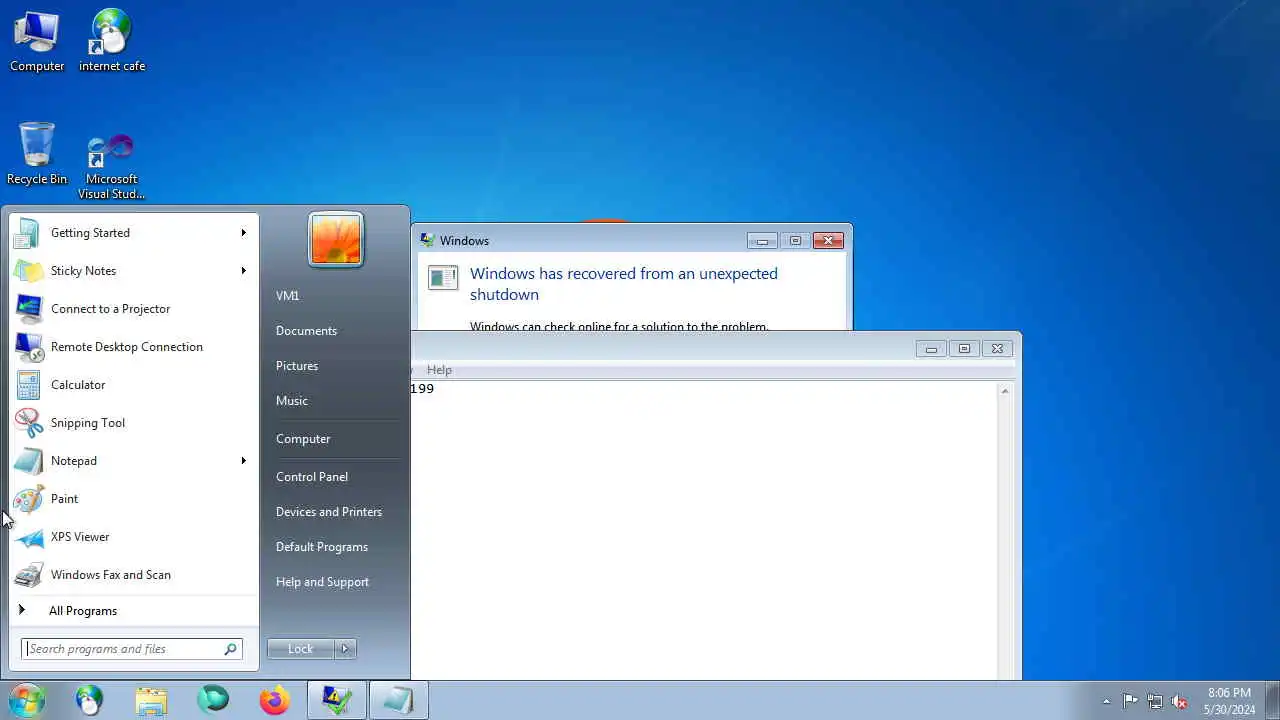Viewport: 1280px width, 720px height.
Task: Click the search magnifier icon
Action: click(230, 649)
